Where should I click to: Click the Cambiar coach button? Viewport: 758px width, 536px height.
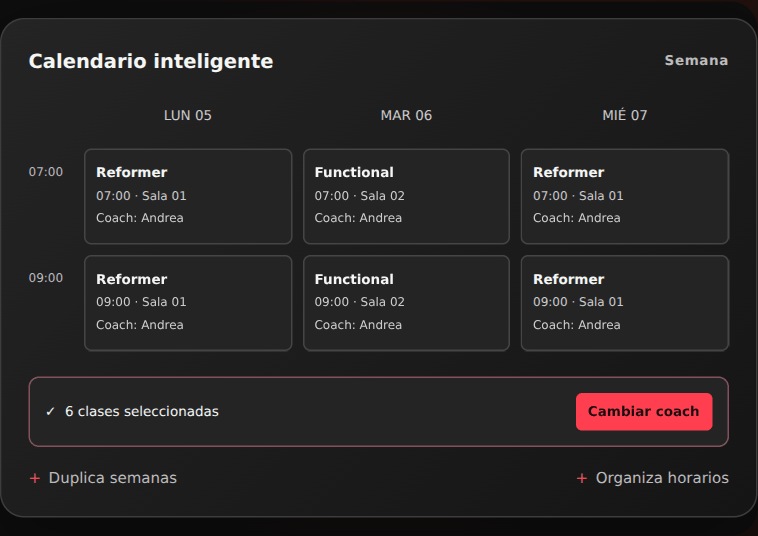[x=644, y=411]
